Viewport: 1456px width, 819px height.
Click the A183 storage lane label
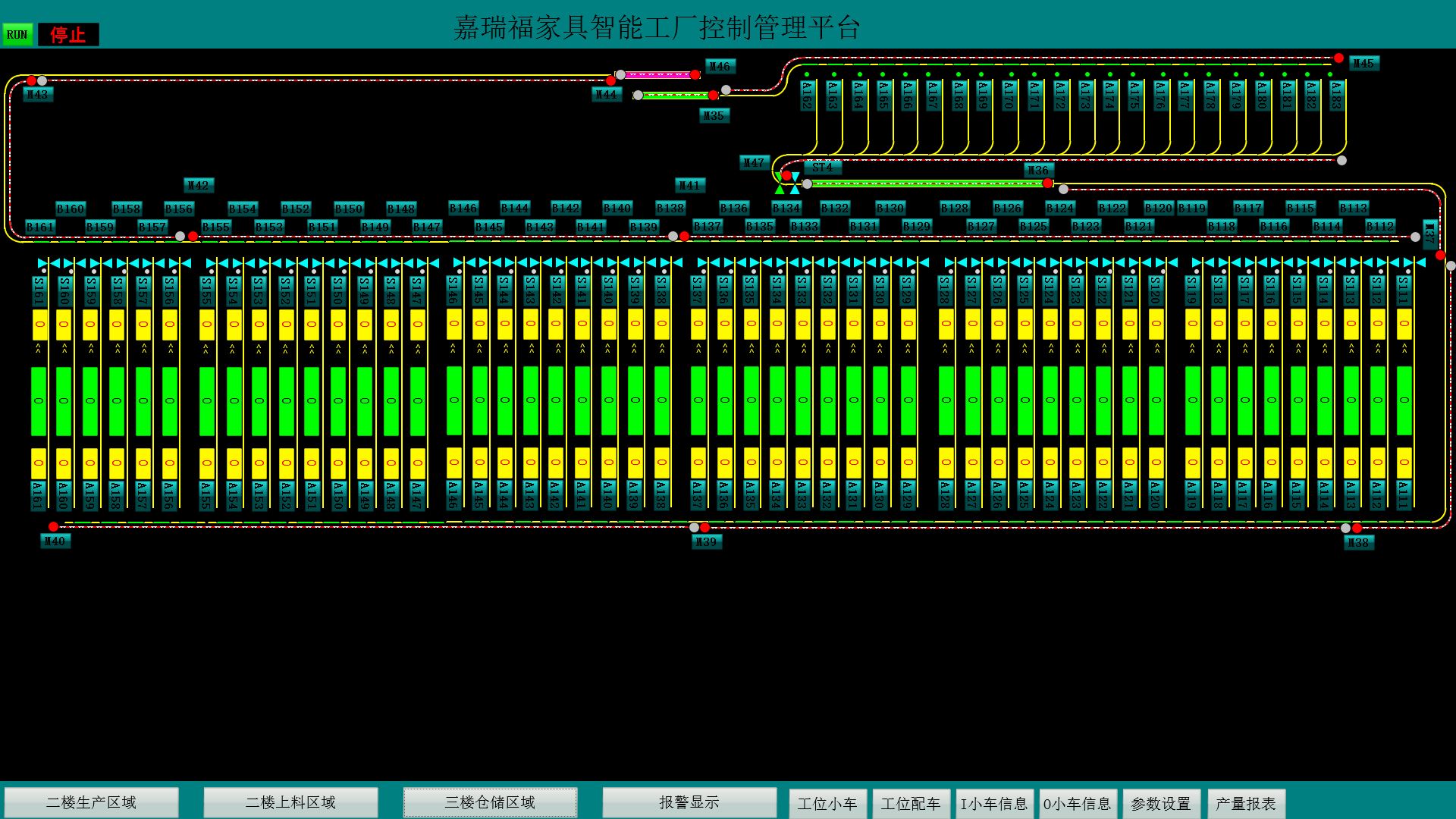[1337, 96]
